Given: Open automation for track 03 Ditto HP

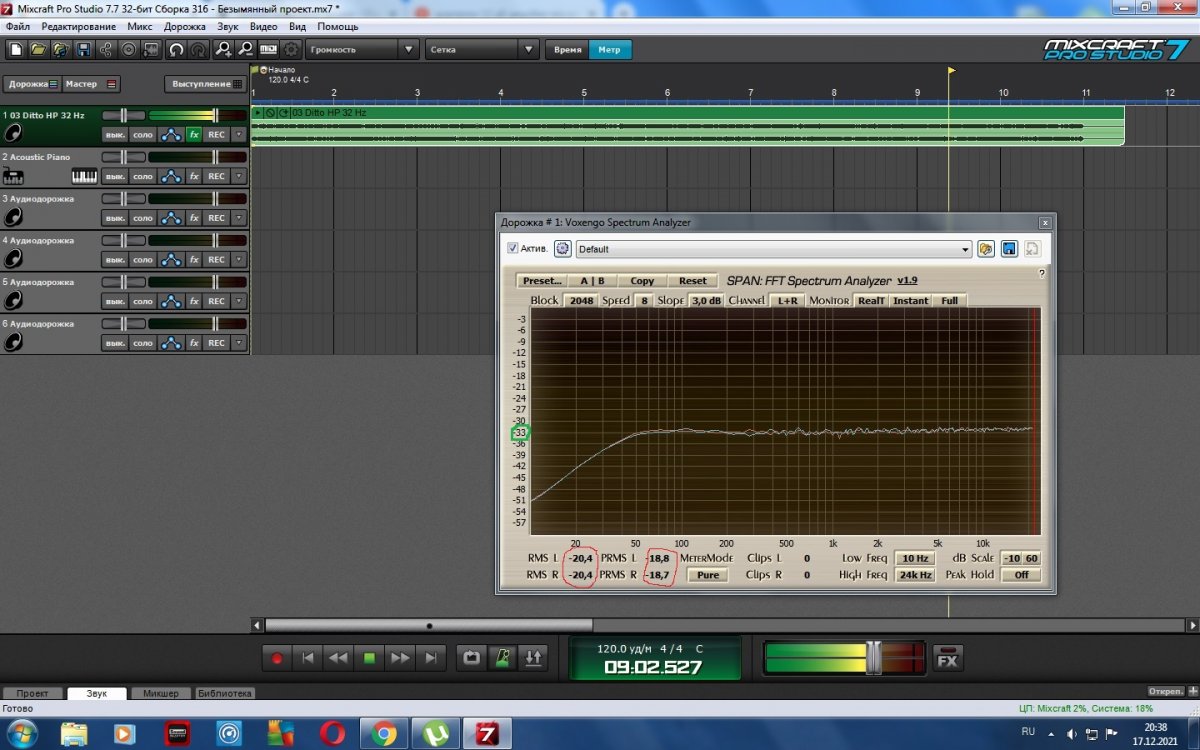Looking at the screenshot, I should pyautogui.click(x=171, y=134).
